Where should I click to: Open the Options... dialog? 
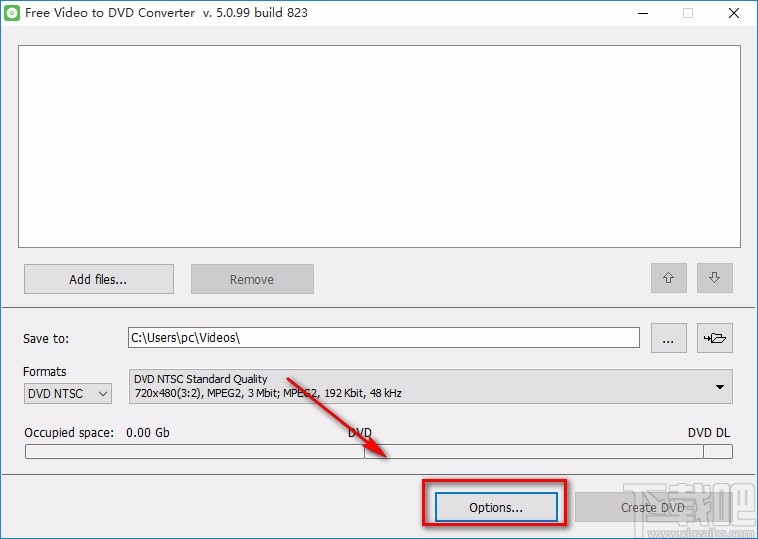click(496, 507)
